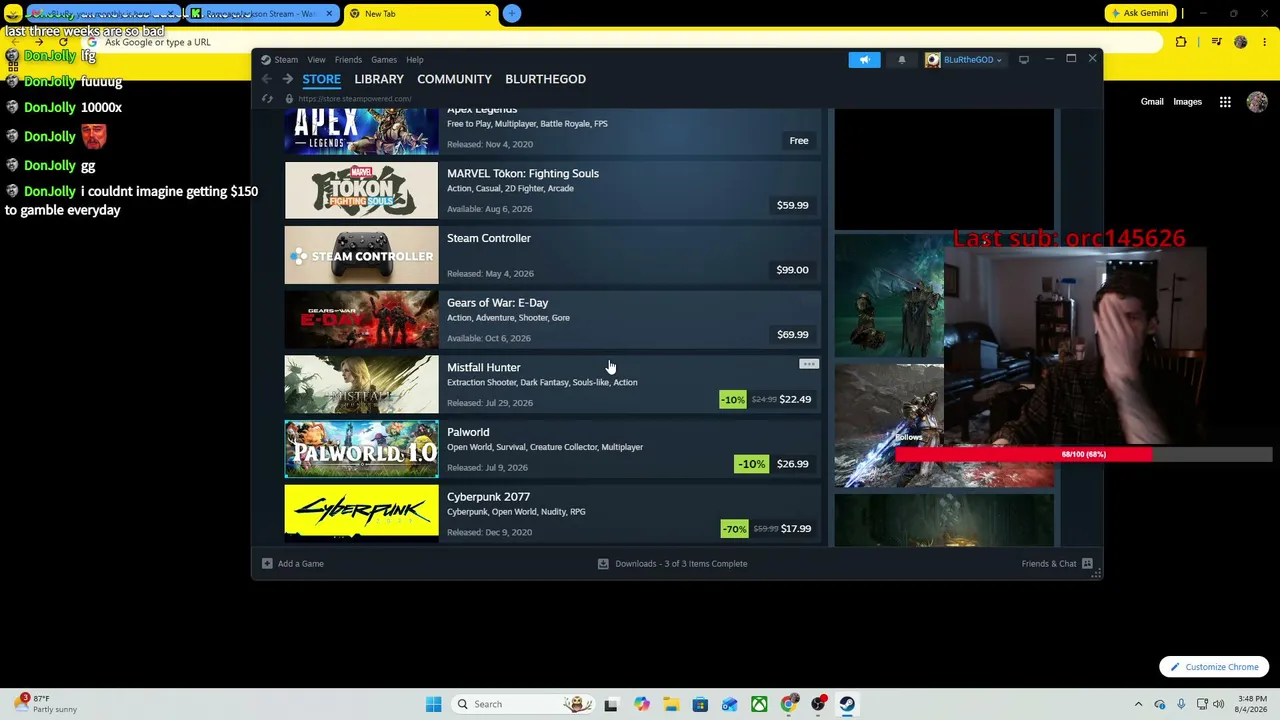Viewport: 1280px width, 720px height.
Task: Click the Steam taskbar icon
Action: (847, 704)
